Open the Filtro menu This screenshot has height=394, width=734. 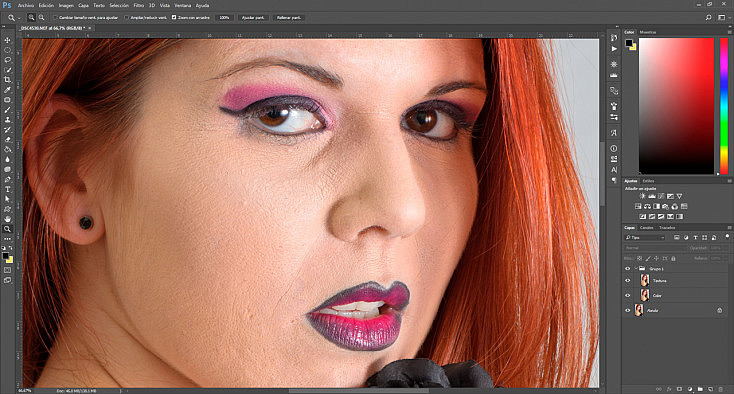click(x=139, y=6)
